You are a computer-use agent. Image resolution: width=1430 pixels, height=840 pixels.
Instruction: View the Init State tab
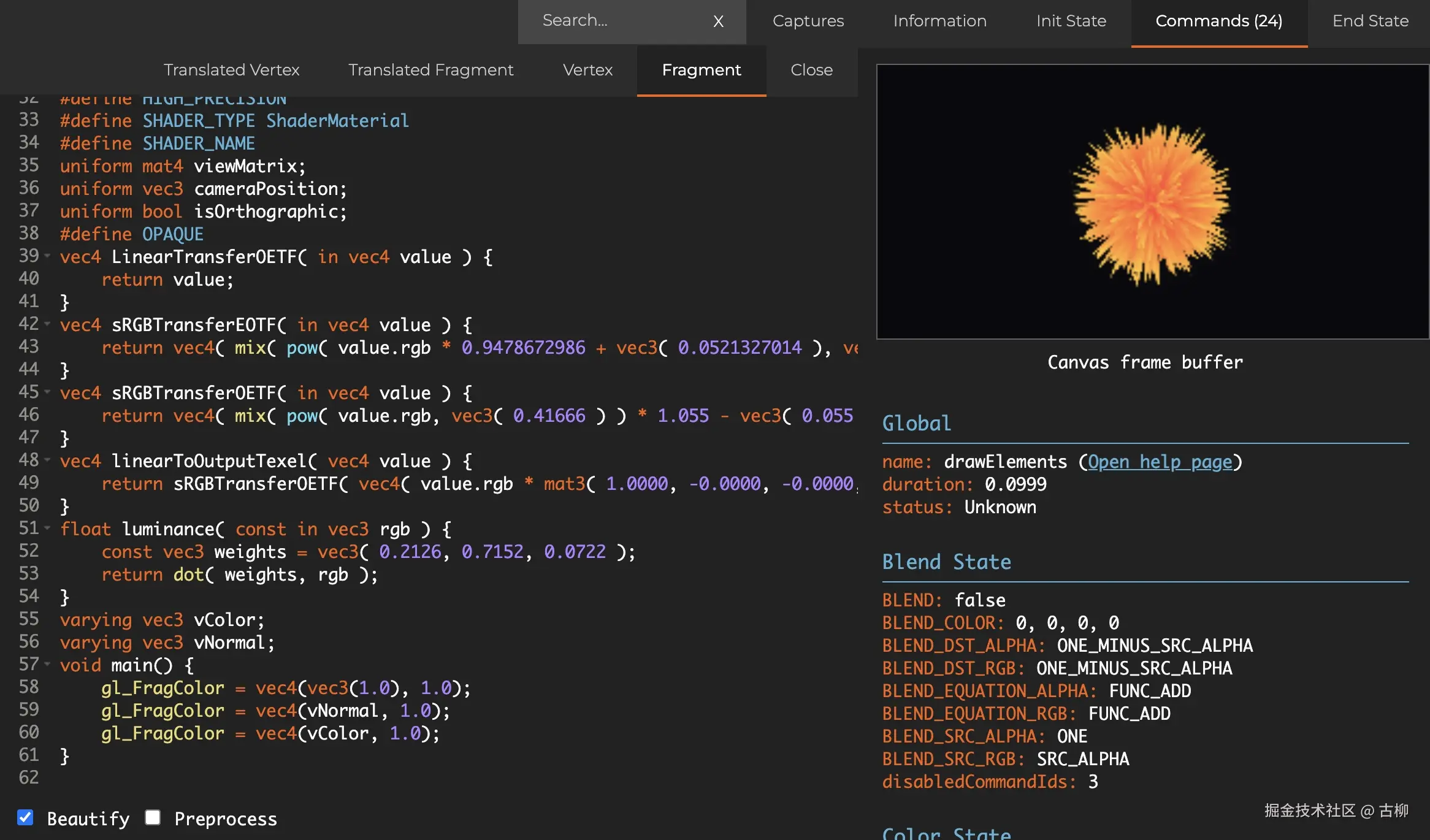coord(1071,21)
